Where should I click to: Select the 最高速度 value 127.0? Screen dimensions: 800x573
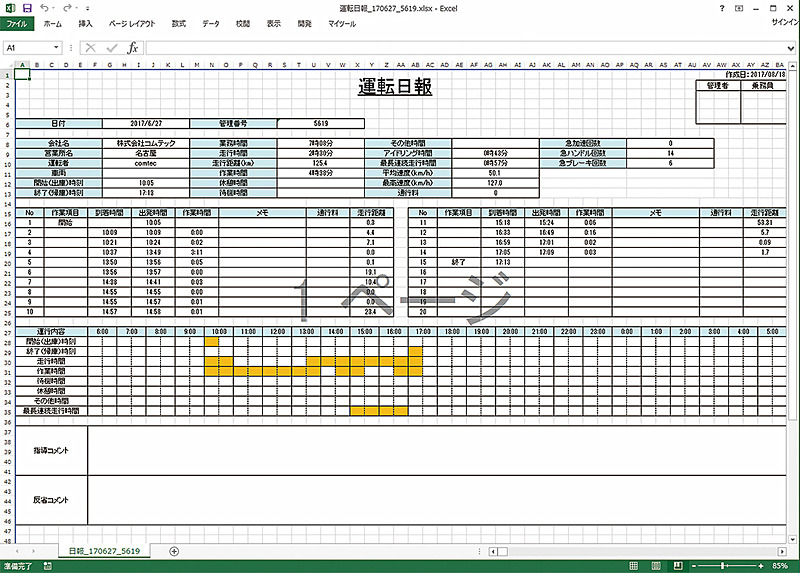pos(495,183)
